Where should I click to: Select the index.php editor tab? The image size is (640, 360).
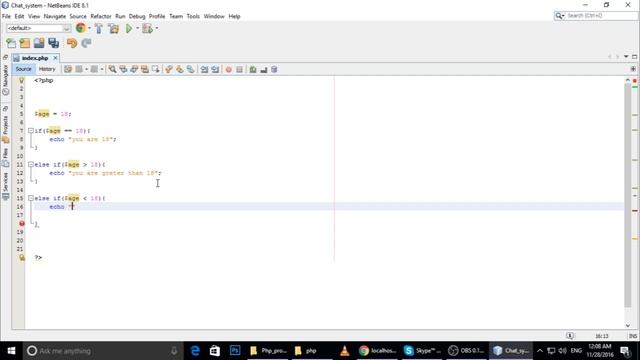pos(35,58)
